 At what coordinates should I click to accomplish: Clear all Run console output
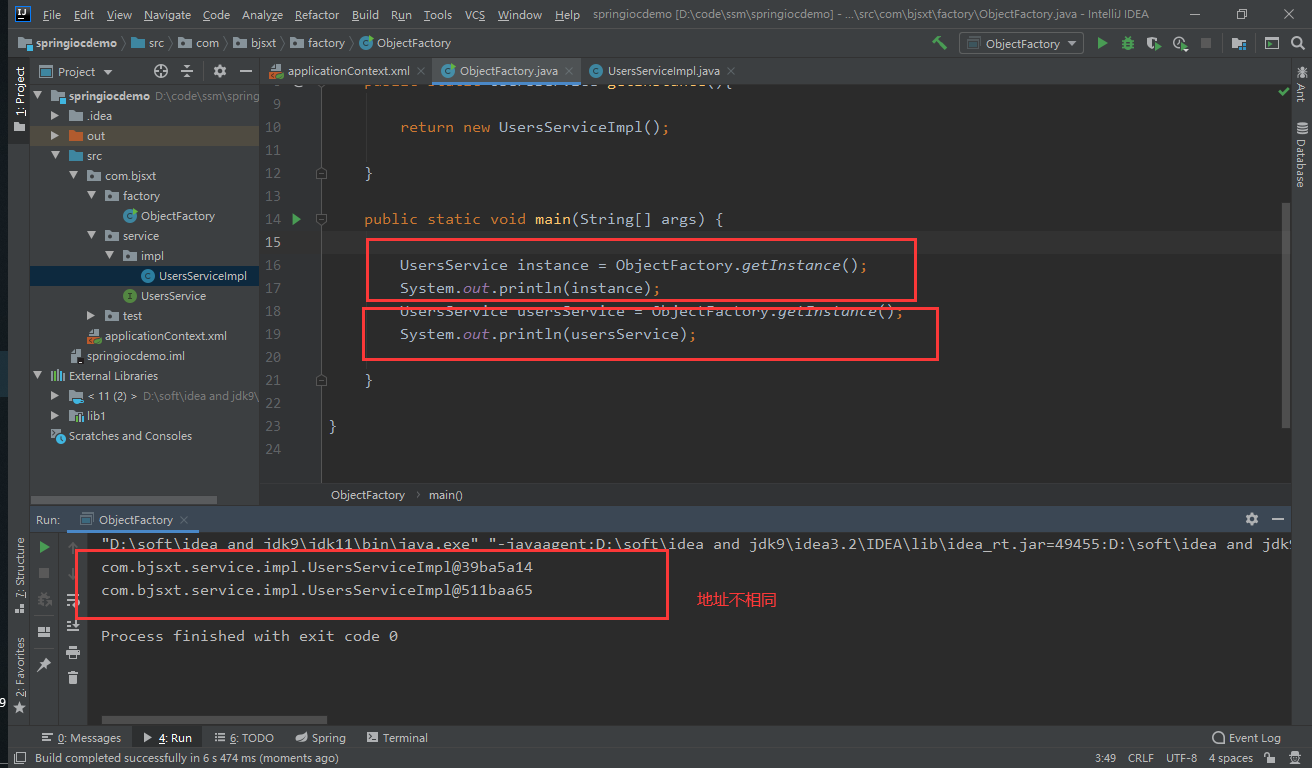[x=73, y=677]
